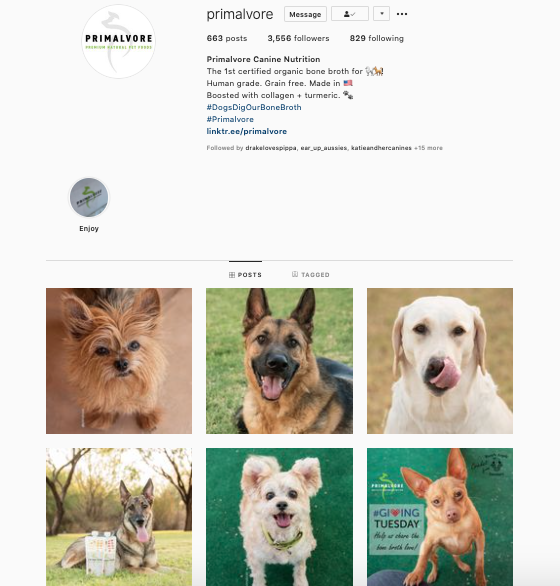The width and height of the screenshot is (560, 586).
Task: Open the drakelovespippa follower profile
Action: click(x=271, y=148)
